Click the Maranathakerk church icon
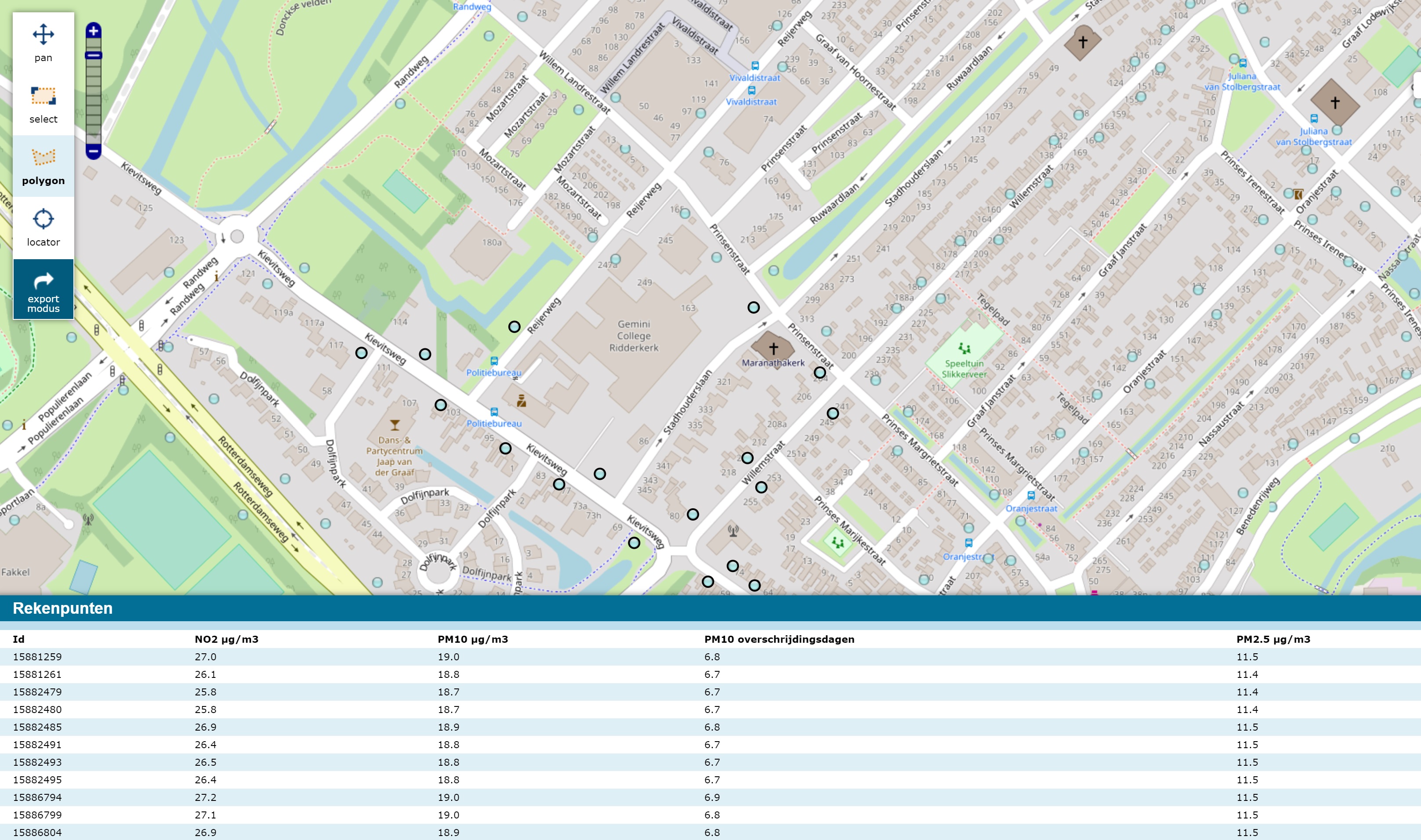Screen dimensions: 1421x840 pos(773,348)
